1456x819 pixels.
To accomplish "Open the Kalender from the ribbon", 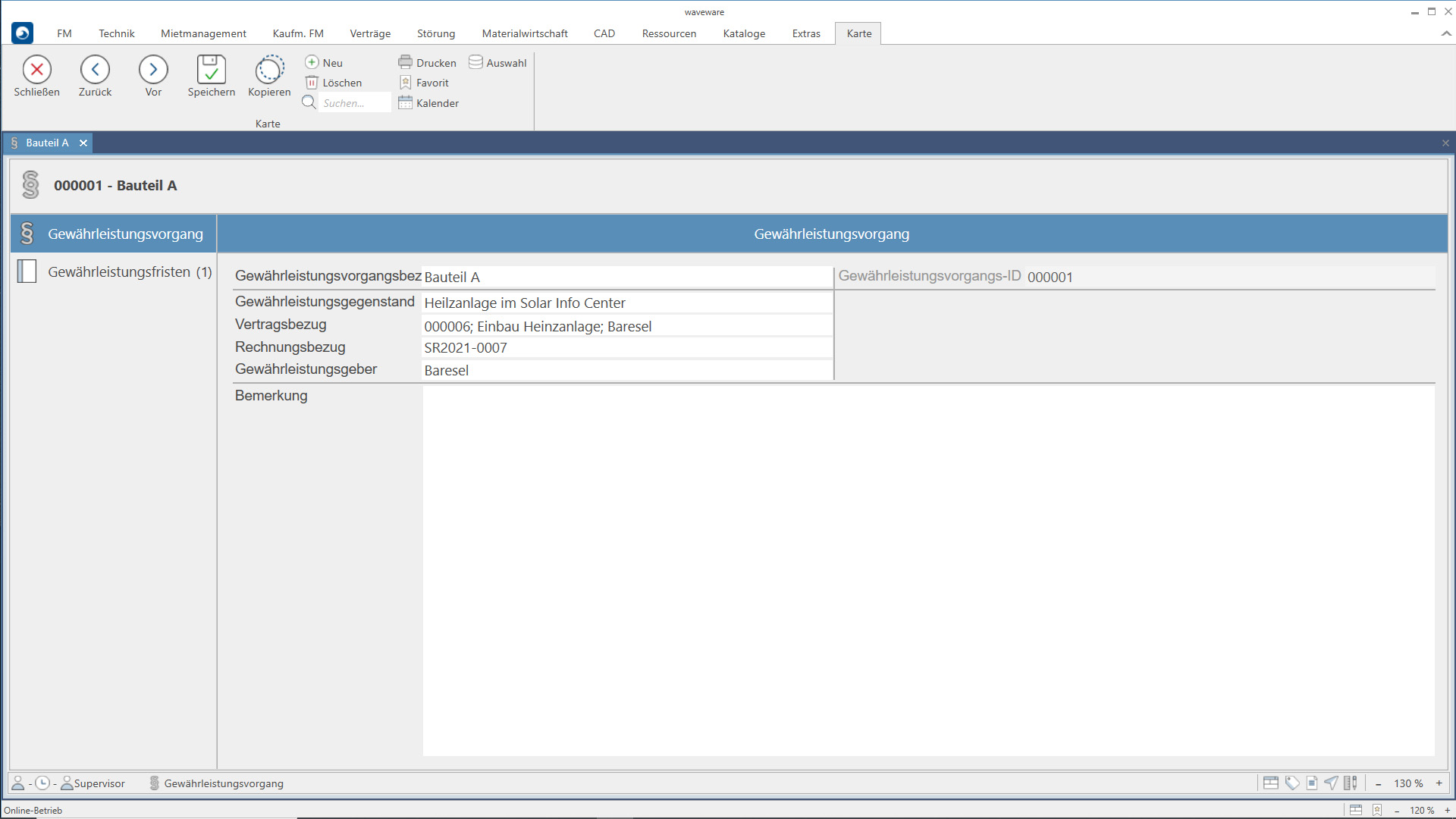I will tap(428, 103).
